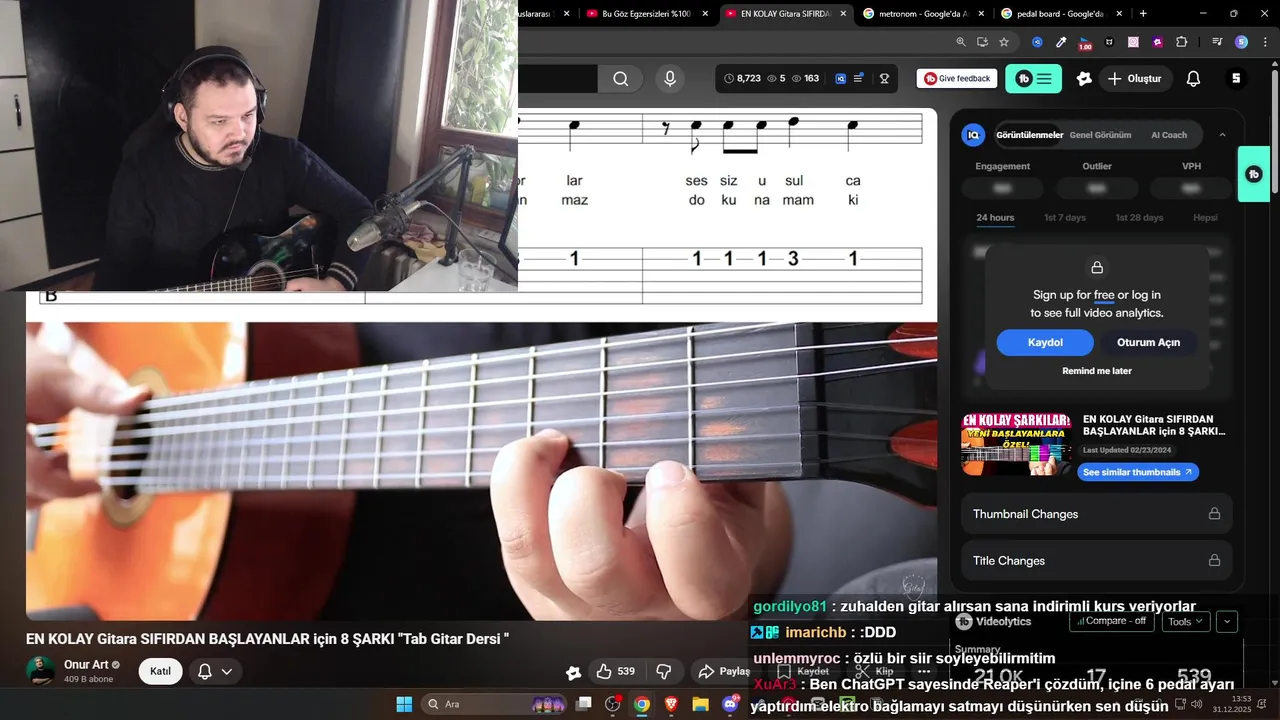Click the Oturum Açın button
1280x720 pixels.
[x=1148, y=342]
